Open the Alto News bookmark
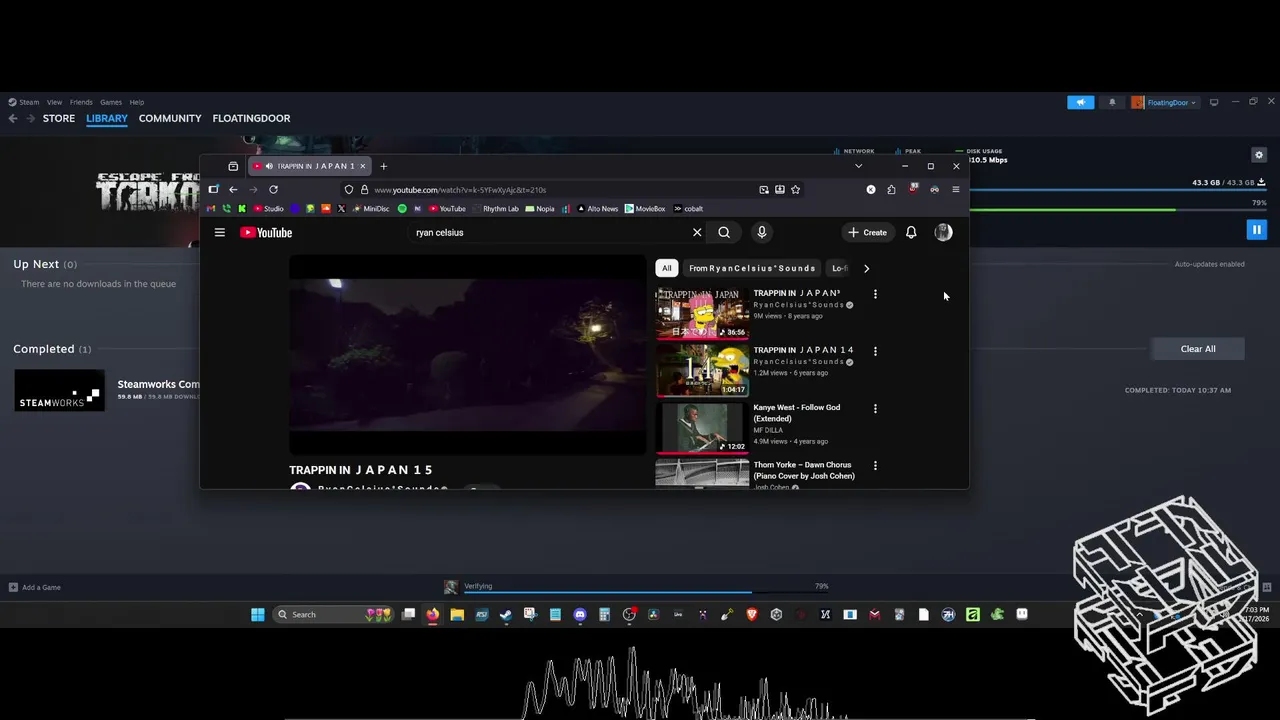This screenshot has width=1280, height=720. point(597,209)
